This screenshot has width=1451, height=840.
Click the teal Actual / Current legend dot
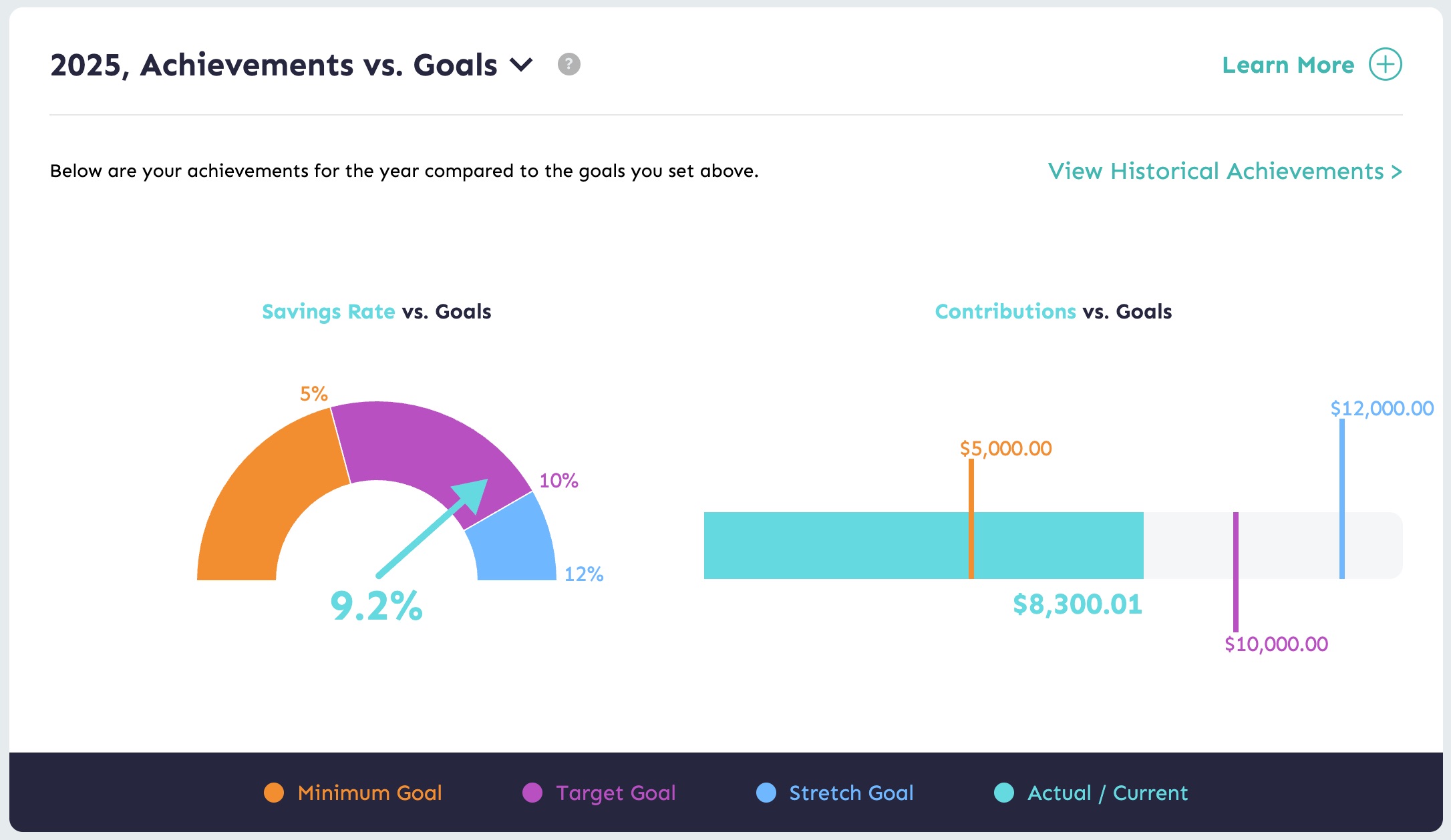(1004, 793)
